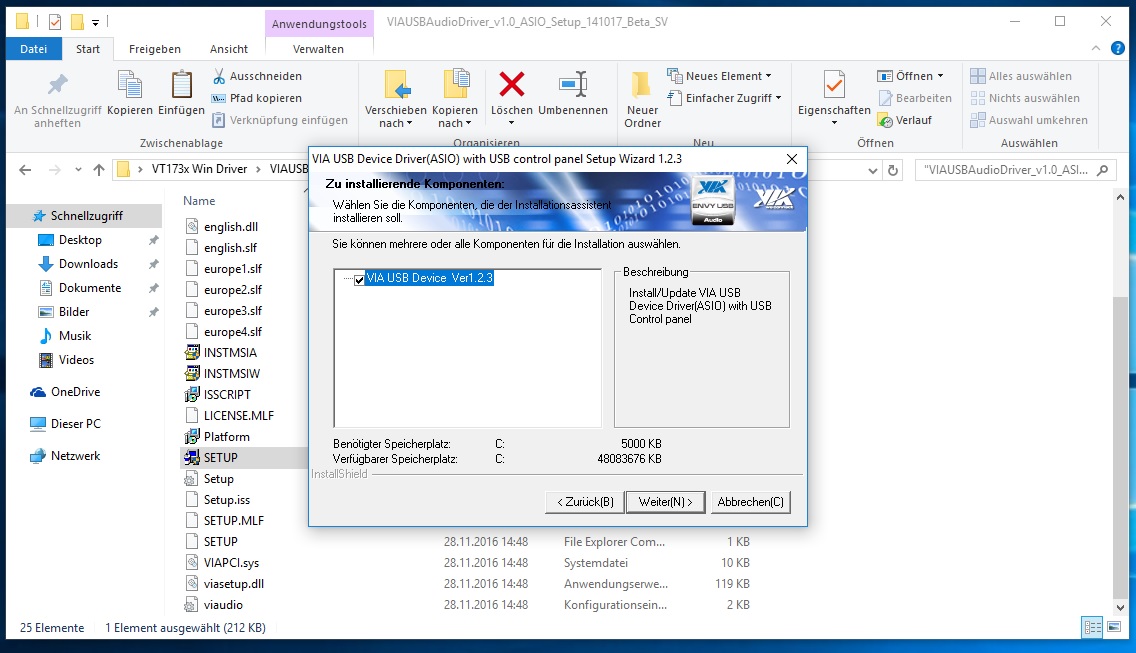Switch to the Verwalten ribbon tab
The height and width of the screenshot is (653, 1136).
coord(318,49)
